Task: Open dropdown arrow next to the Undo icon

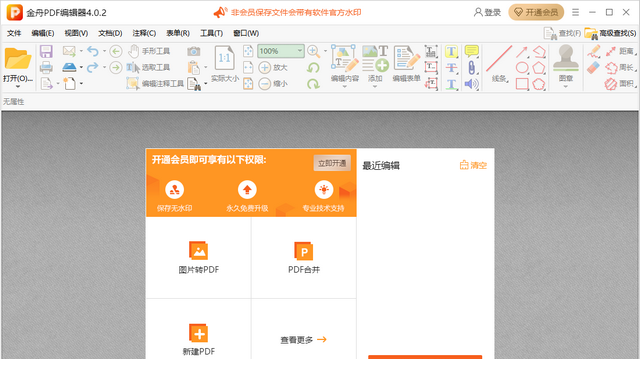Action: tap(104, 51)
